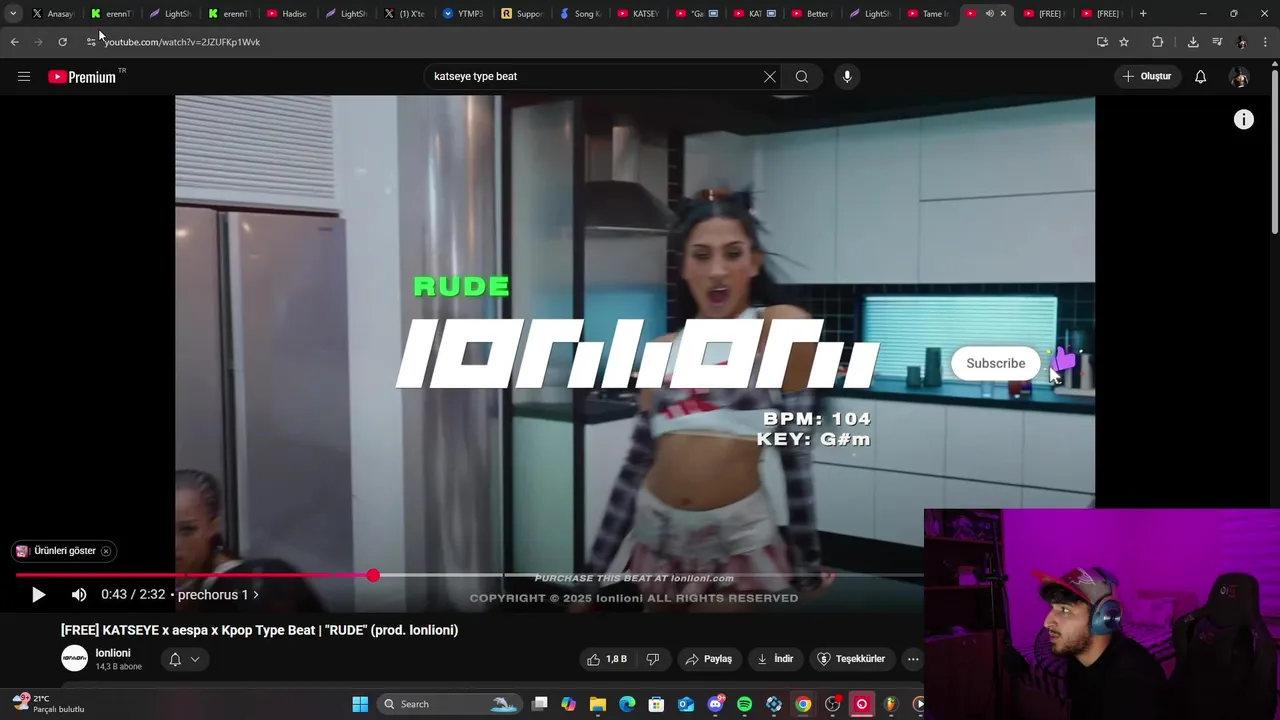Switch to the Hadise tab

pos(287,14)
